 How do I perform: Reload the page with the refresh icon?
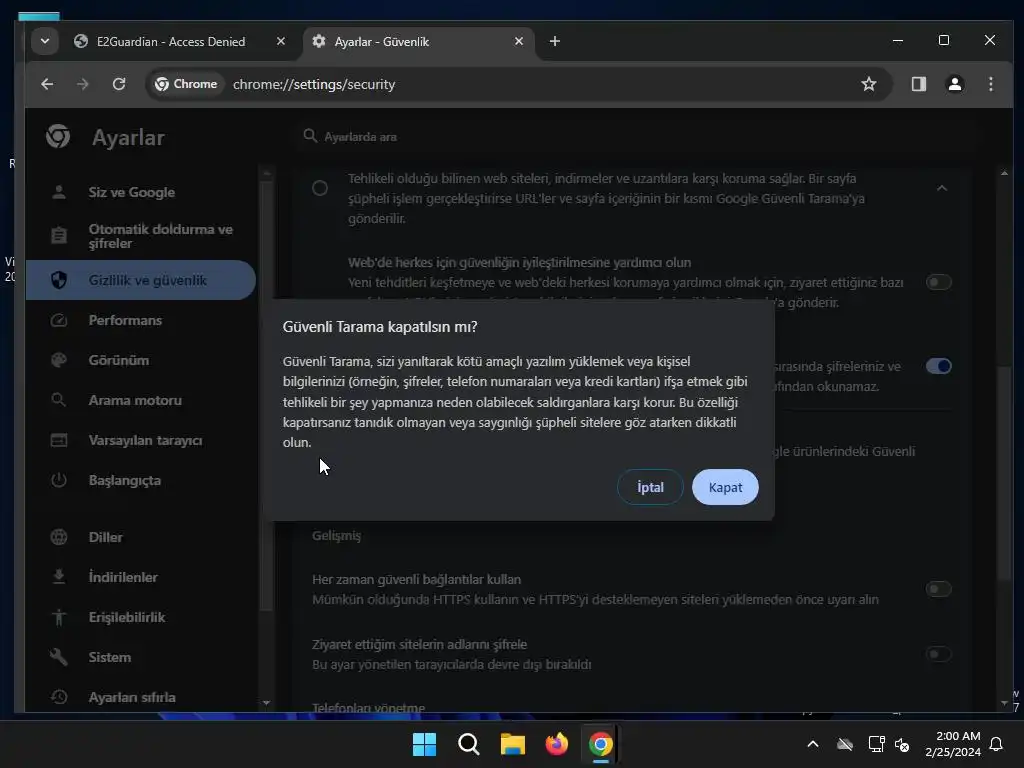(x=119, y=84)
